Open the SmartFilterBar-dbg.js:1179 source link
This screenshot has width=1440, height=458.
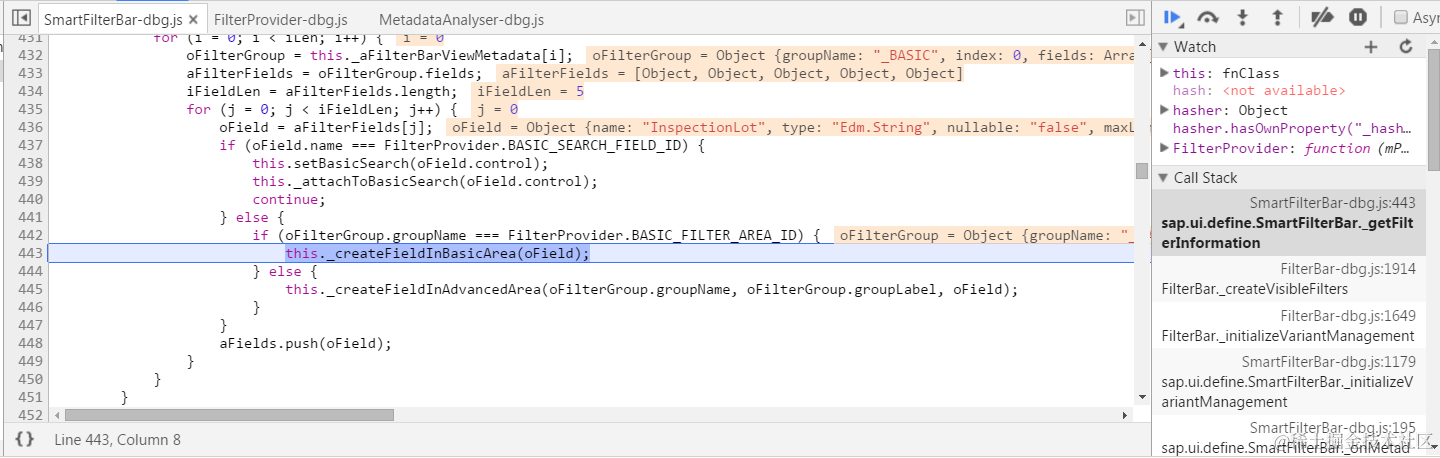1329,362
